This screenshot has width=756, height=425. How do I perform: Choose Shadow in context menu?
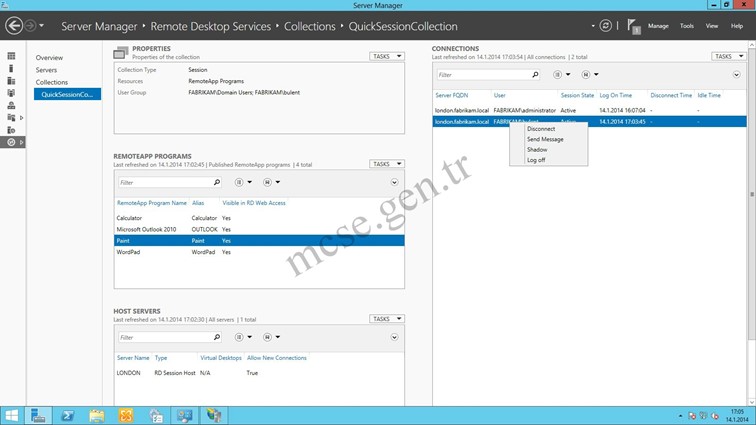548,150
